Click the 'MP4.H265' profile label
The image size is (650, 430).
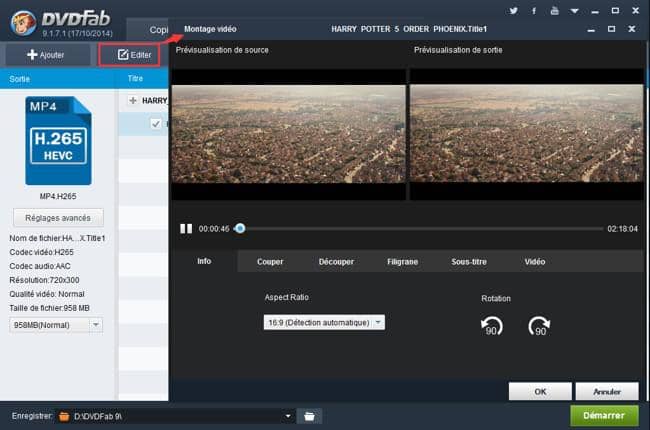pos(58,196)
